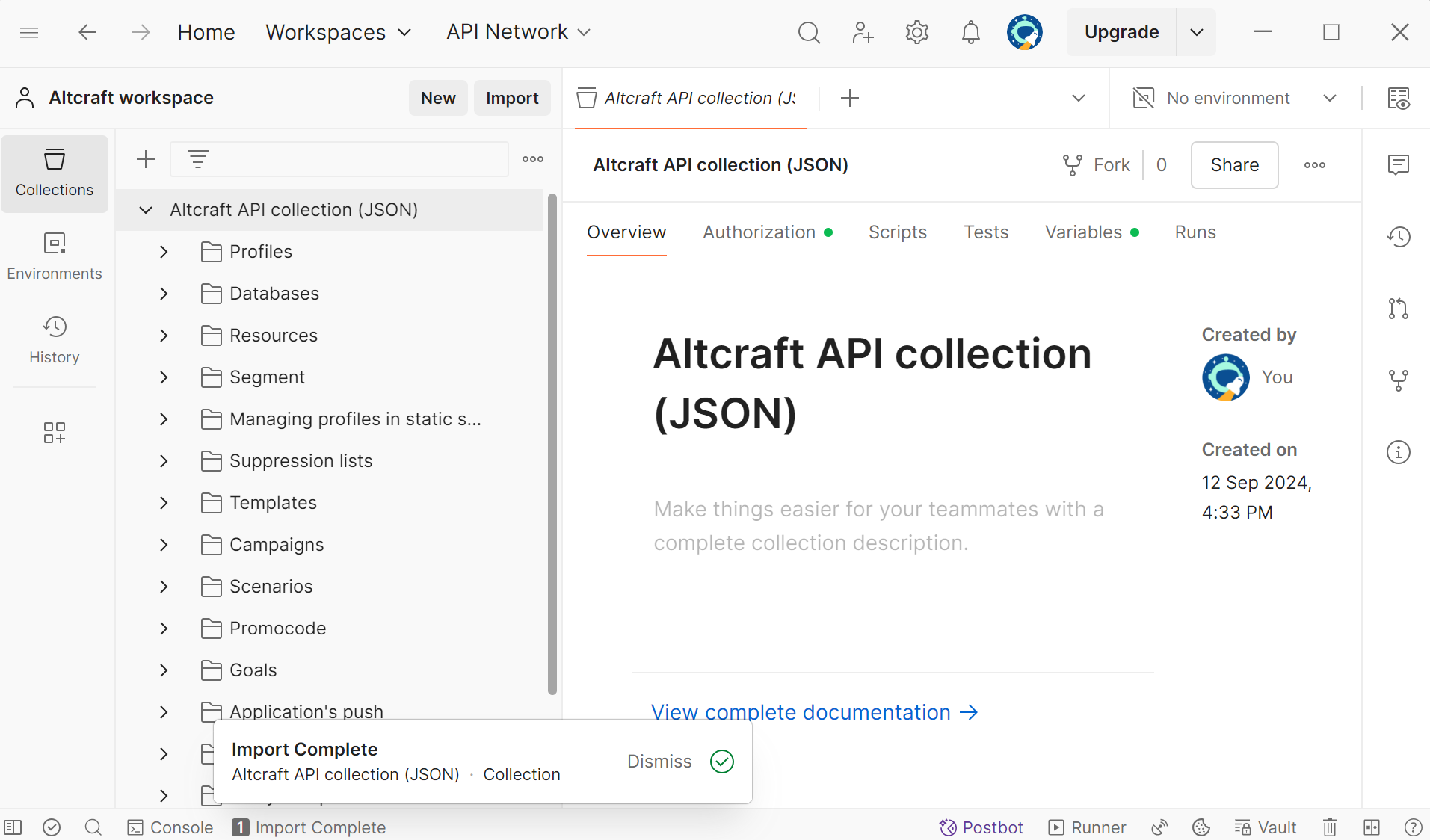
Task: Expand the Templates folder
Action: (x=164, y=503)
